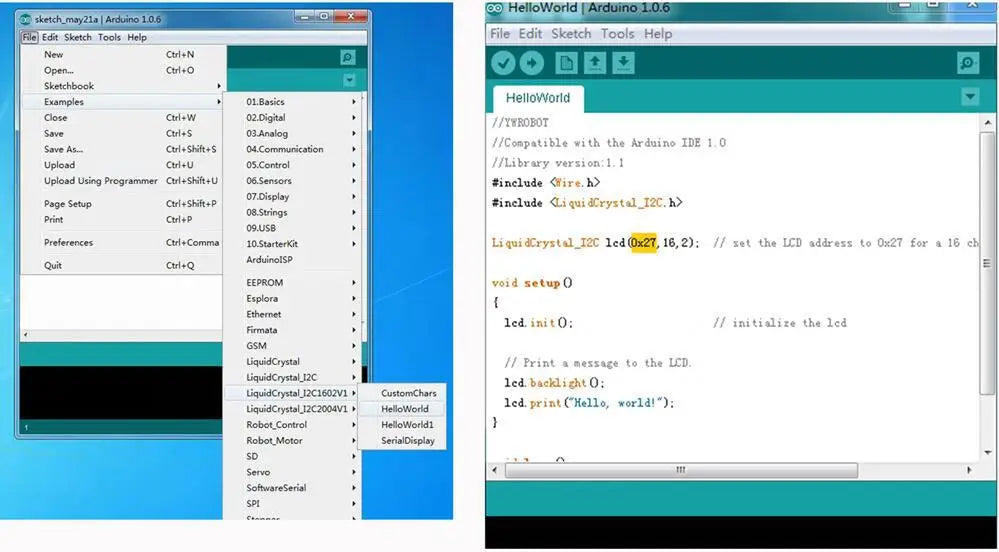This screenshot has height=552, width=999.
Task: Open the HelloWorld example sketch
Action: coord(402,409)
